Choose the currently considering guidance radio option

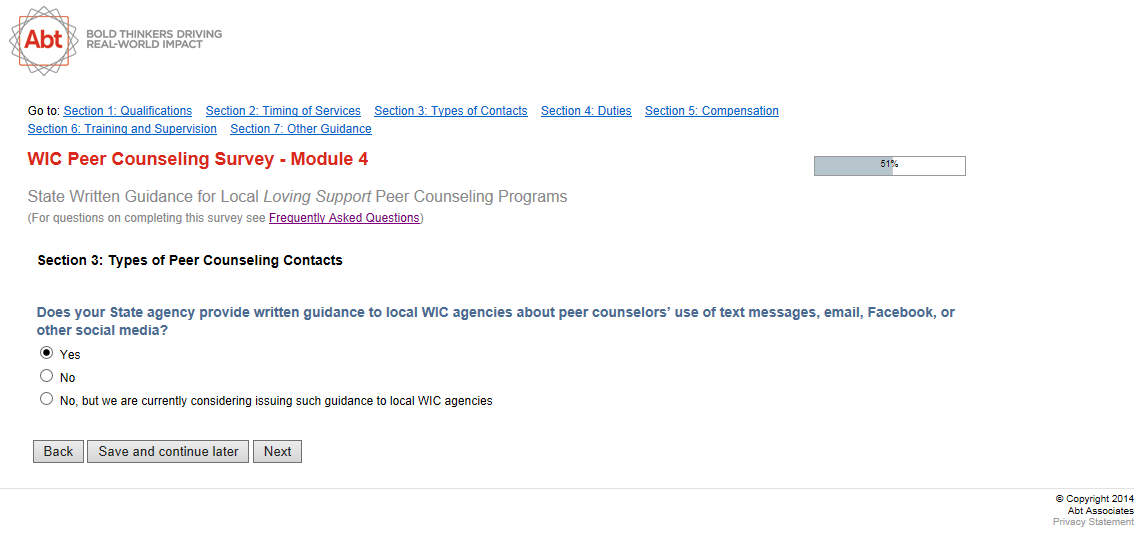(46, 399)
